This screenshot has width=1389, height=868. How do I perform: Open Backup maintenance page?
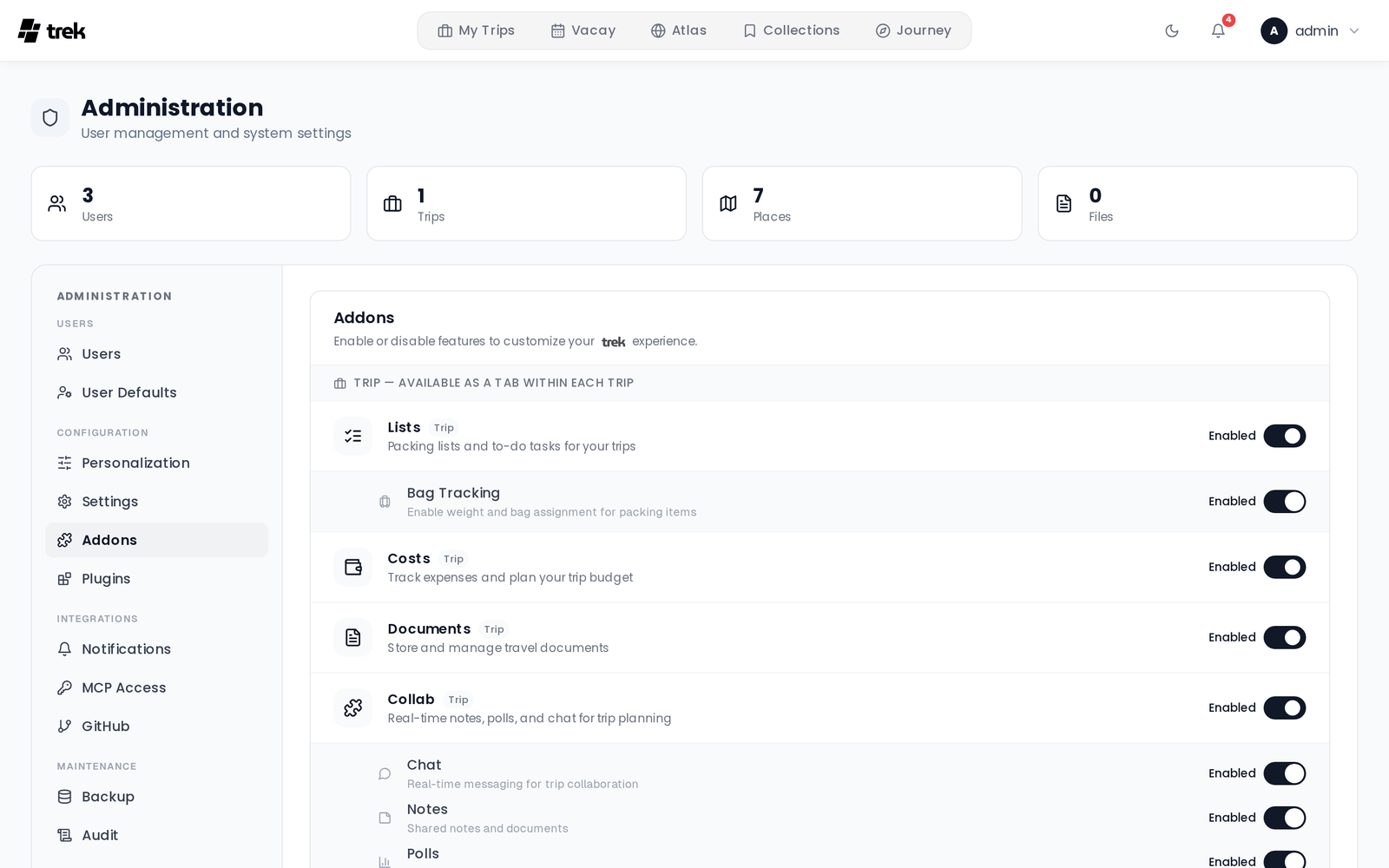pyautogui.click(x=156, y=797)
